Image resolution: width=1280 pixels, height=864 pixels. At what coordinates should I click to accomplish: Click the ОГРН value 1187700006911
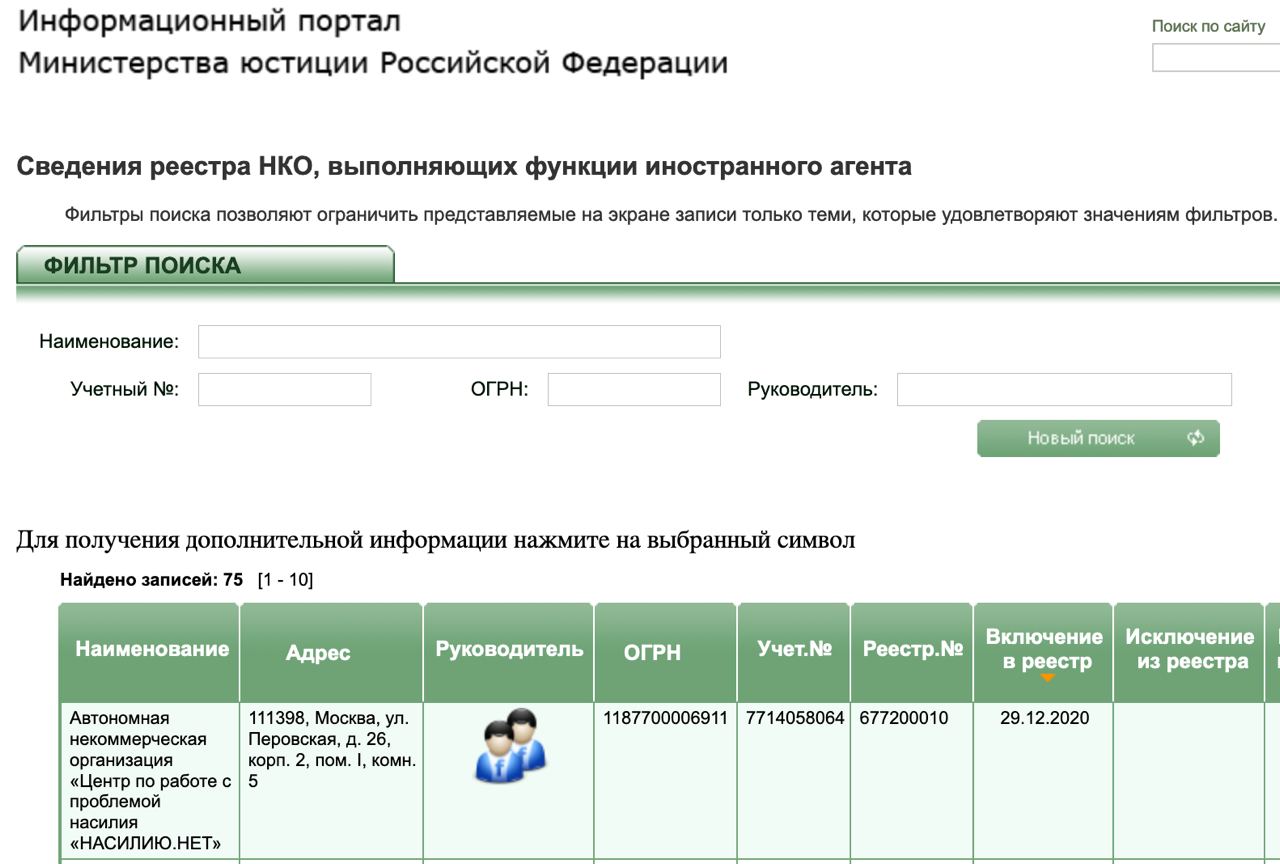tap(666, 718)
